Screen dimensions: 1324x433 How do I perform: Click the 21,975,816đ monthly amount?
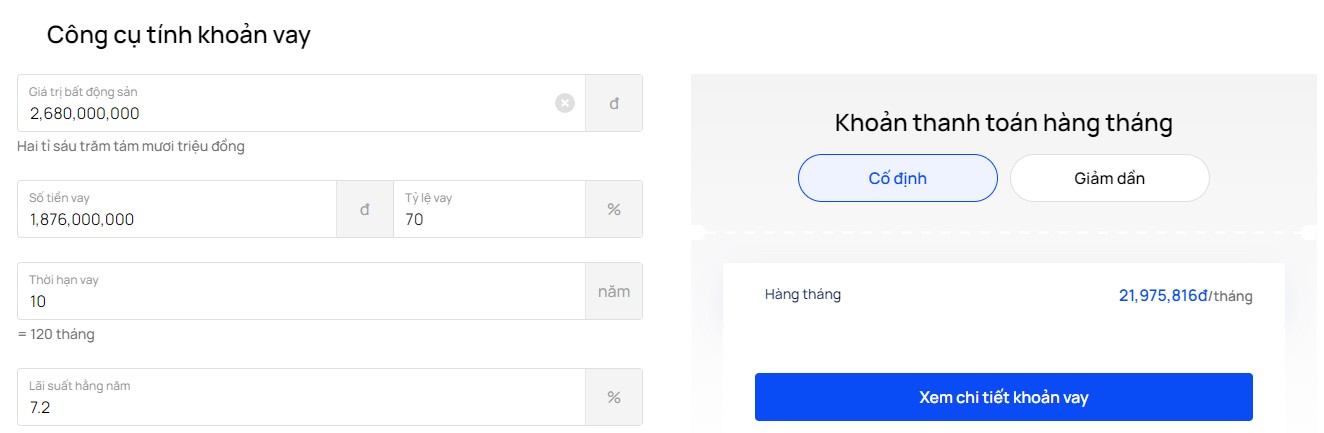click(x=1164, y=296)
